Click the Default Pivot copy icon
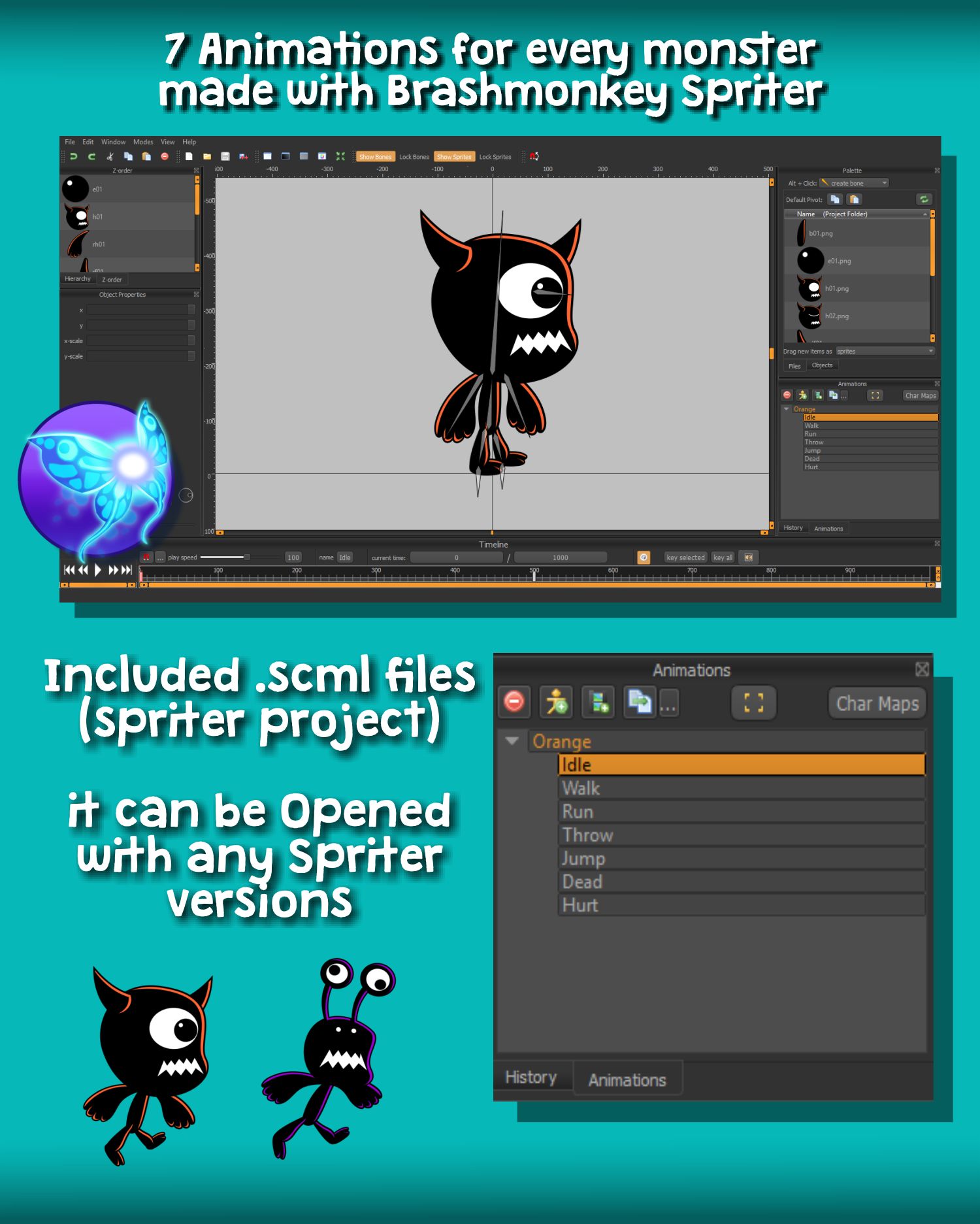This screenshot has height=1224, width=980. point(835,199)
